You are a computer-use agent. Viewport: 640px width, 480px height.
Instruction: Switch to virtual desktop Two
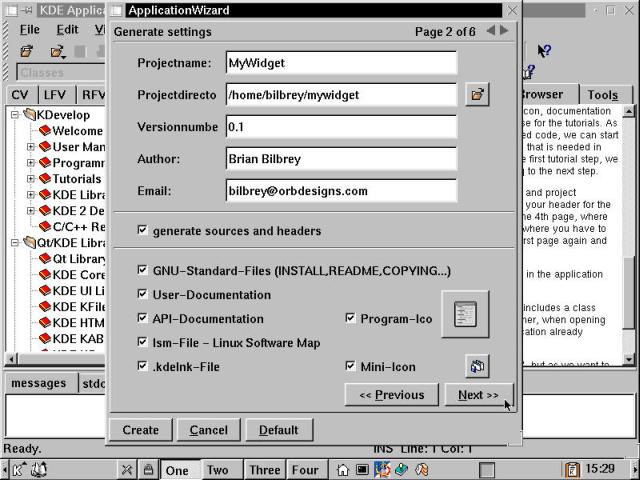click(218, 470)
